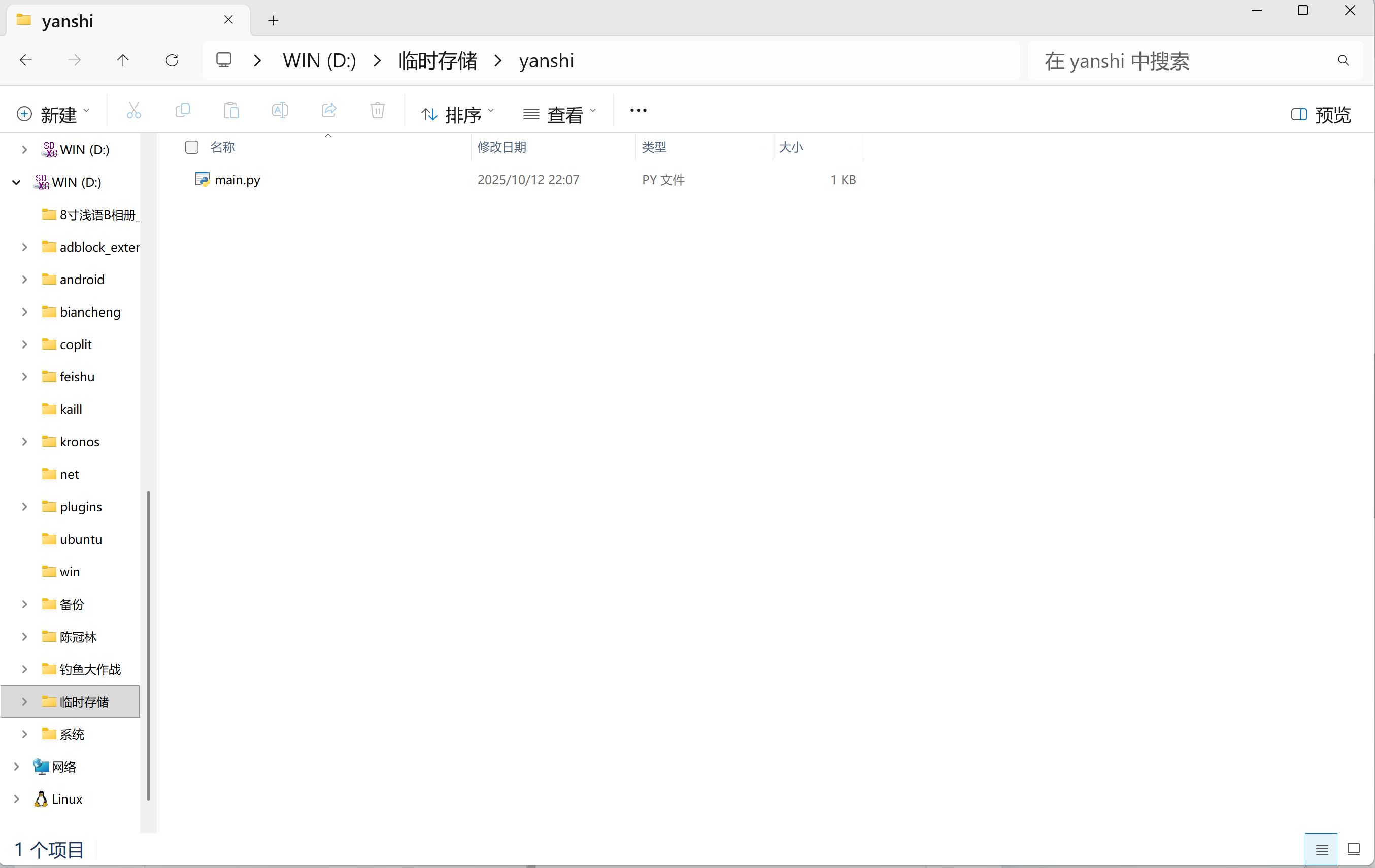Image resolution: width=1375 pixels, height=868 pixels.
Task: Refresh the current folder view
Action: pos(172,60)
